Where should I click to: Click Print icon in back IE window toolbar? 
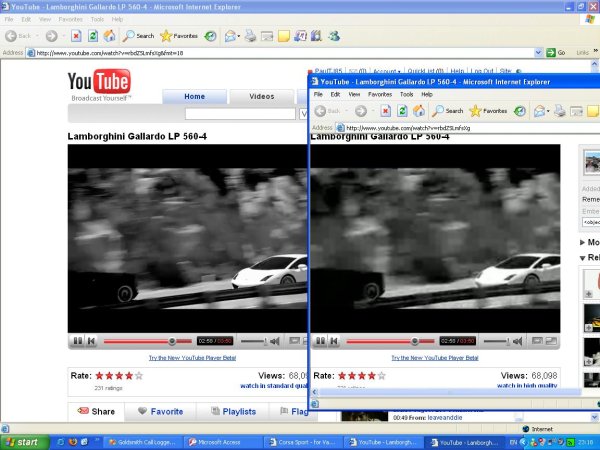[250, 36]
